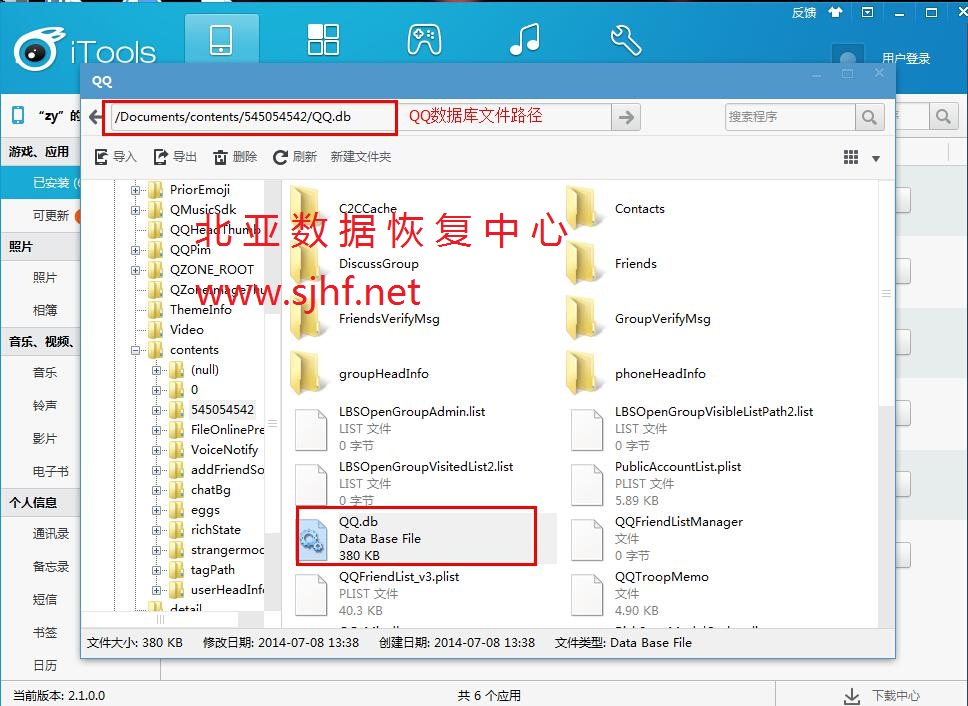Click the 导入 import button
Image resolution: width=968 pixels, height=706 pixels.
point(115,157)
